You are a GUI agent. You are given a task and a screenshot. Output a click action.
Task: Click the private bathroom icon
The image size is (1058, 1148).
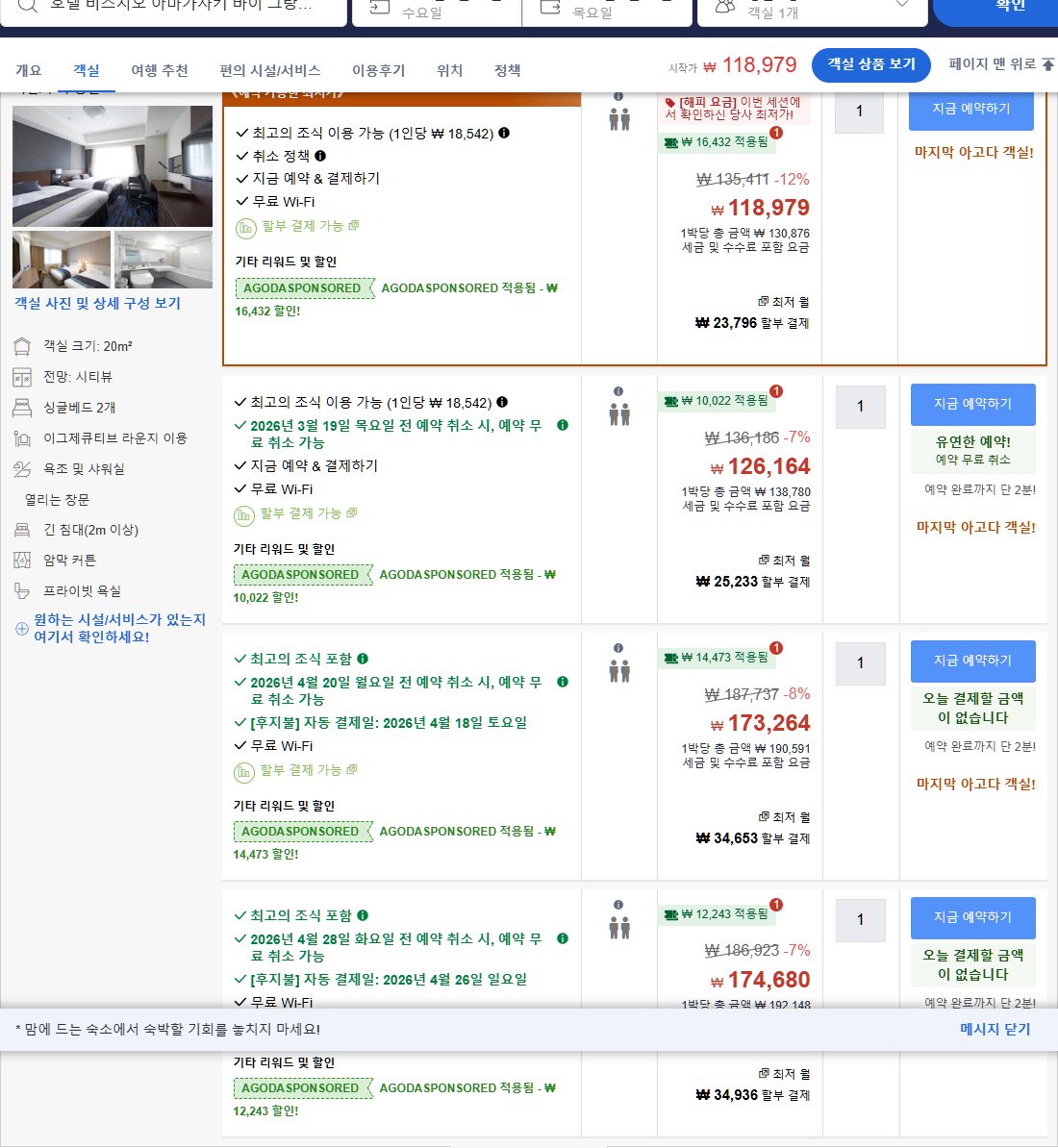[19, 590]
